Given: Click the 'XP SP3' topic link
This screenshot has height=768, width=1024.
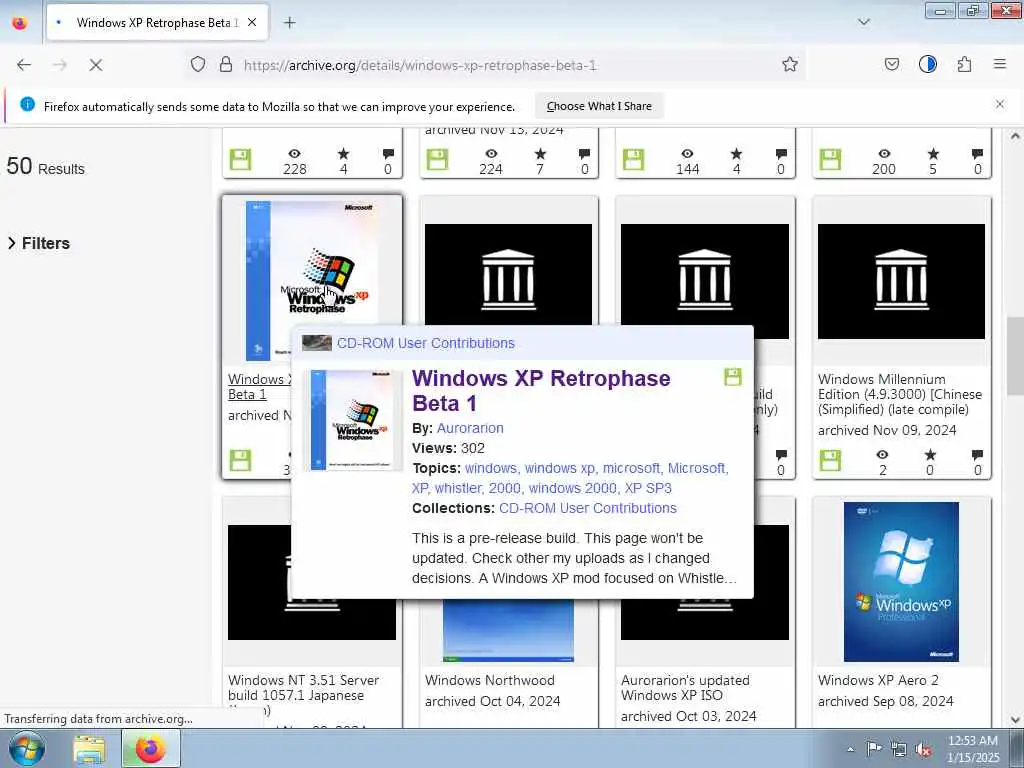Looking at the screenshot, I should coord(648,488).
